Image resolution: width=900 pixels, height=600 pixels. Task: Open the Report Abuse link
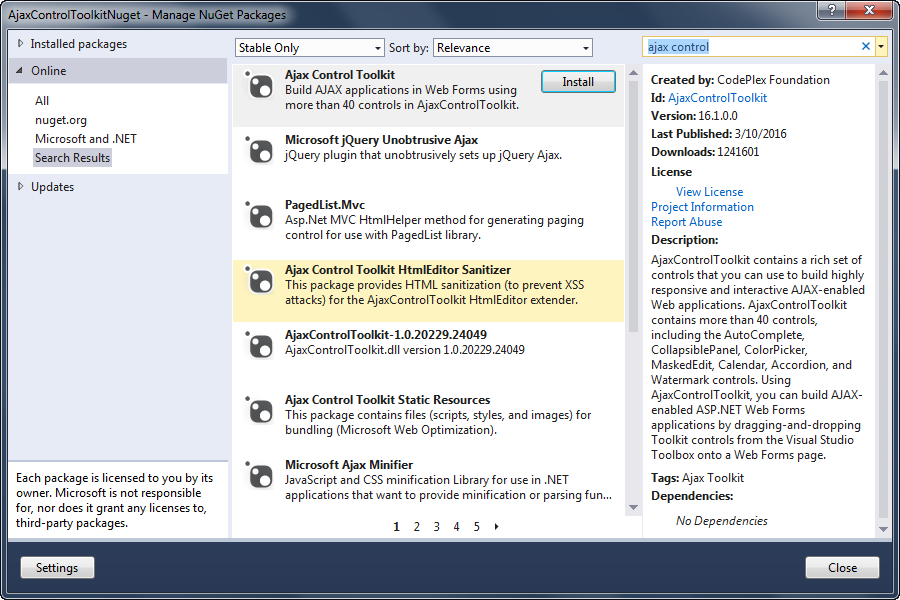[686, 222]
